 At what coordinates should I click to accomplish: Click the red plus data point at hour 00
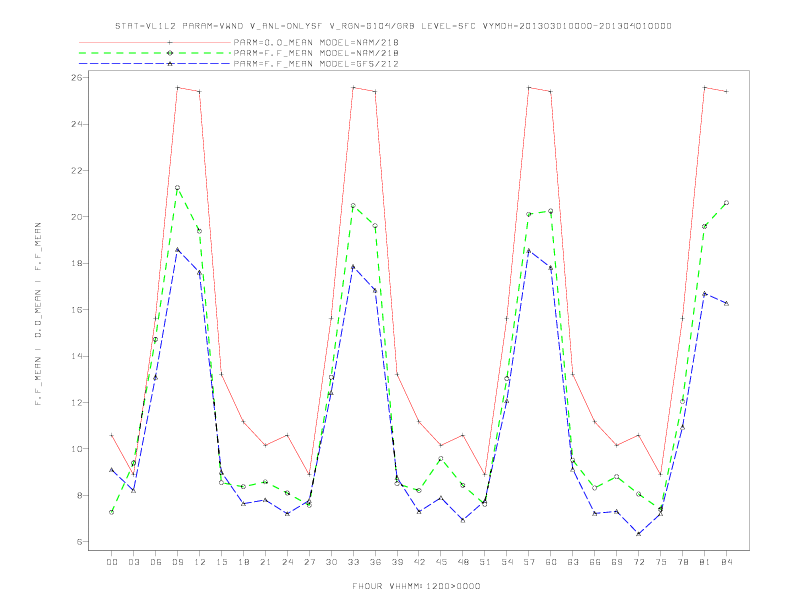pos(112,435)
